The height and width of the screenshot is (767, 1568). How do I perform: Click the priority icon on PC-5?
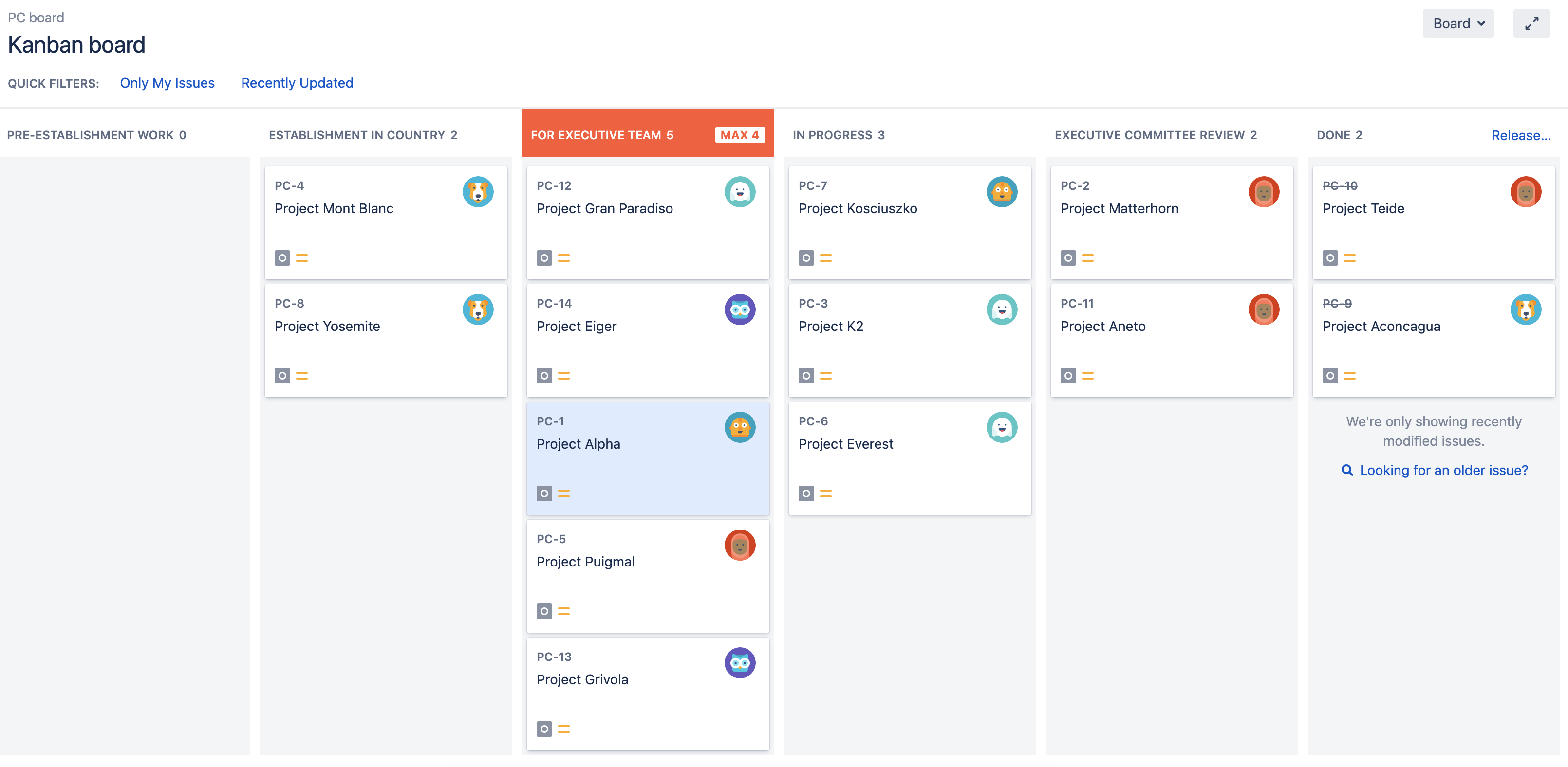pos(564,611)
